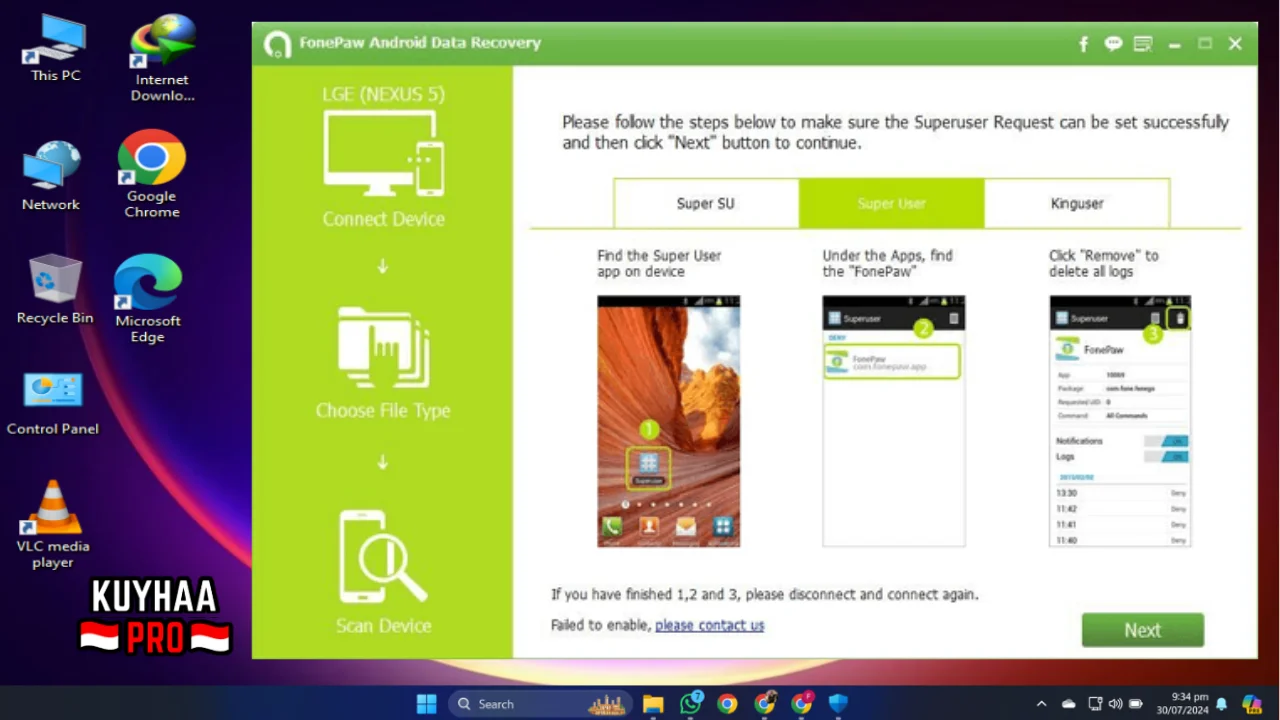Screen dimensions: 1280x720
Task: Select VLC media player desktop icon
Action: [x=53, y=524]
